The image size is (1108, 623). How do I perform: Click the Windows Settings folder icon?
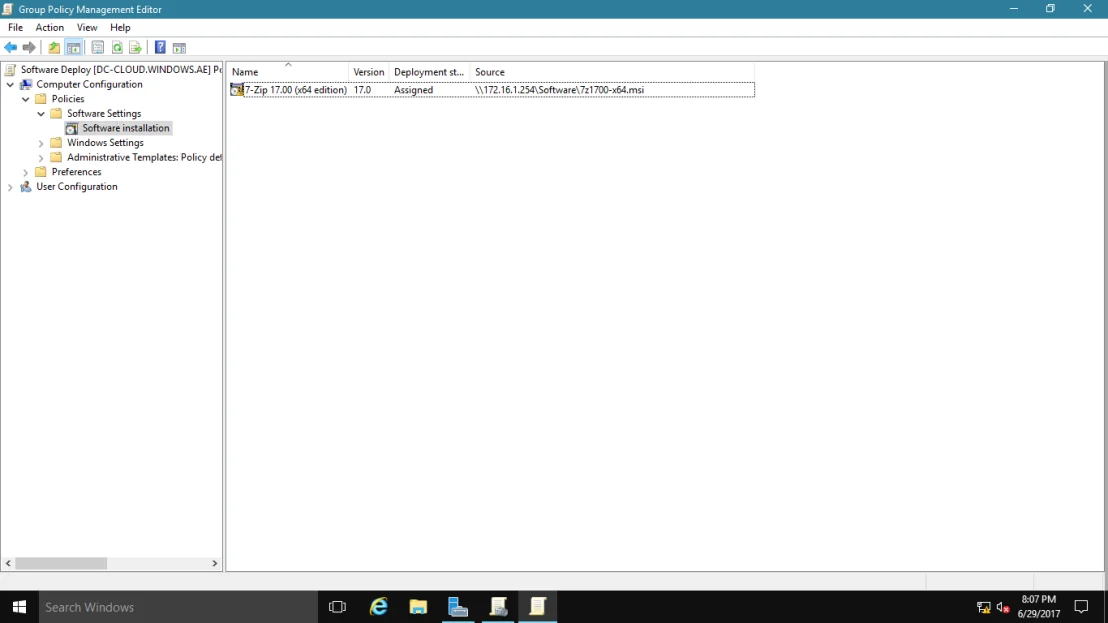pos(57,143)
